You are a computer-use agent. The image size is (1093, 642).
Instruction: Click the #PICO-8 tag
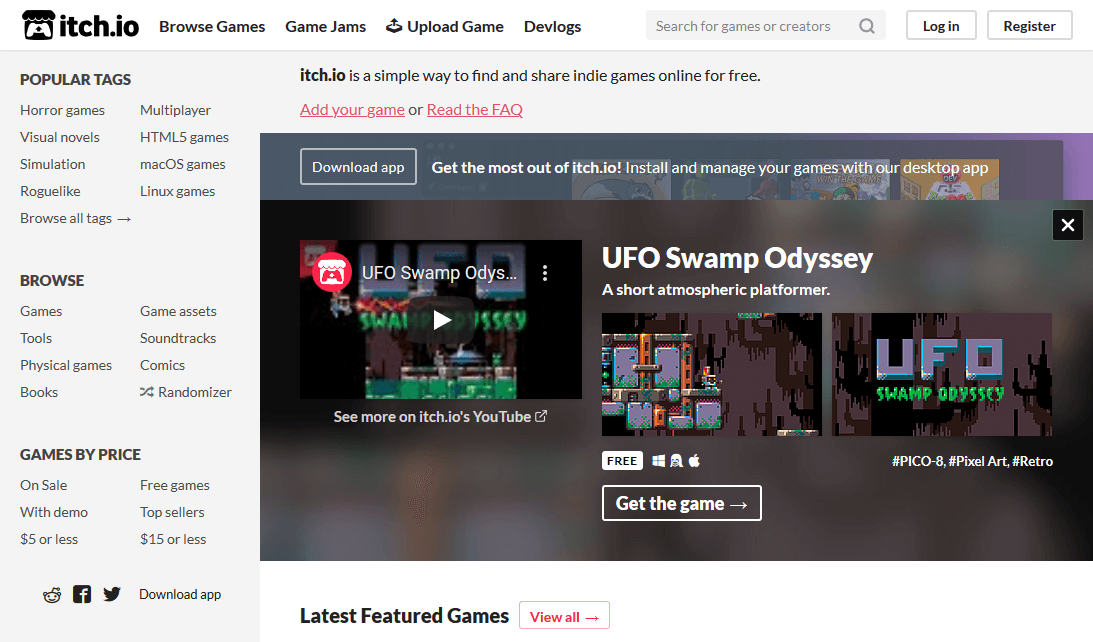(x=917, y=461)
